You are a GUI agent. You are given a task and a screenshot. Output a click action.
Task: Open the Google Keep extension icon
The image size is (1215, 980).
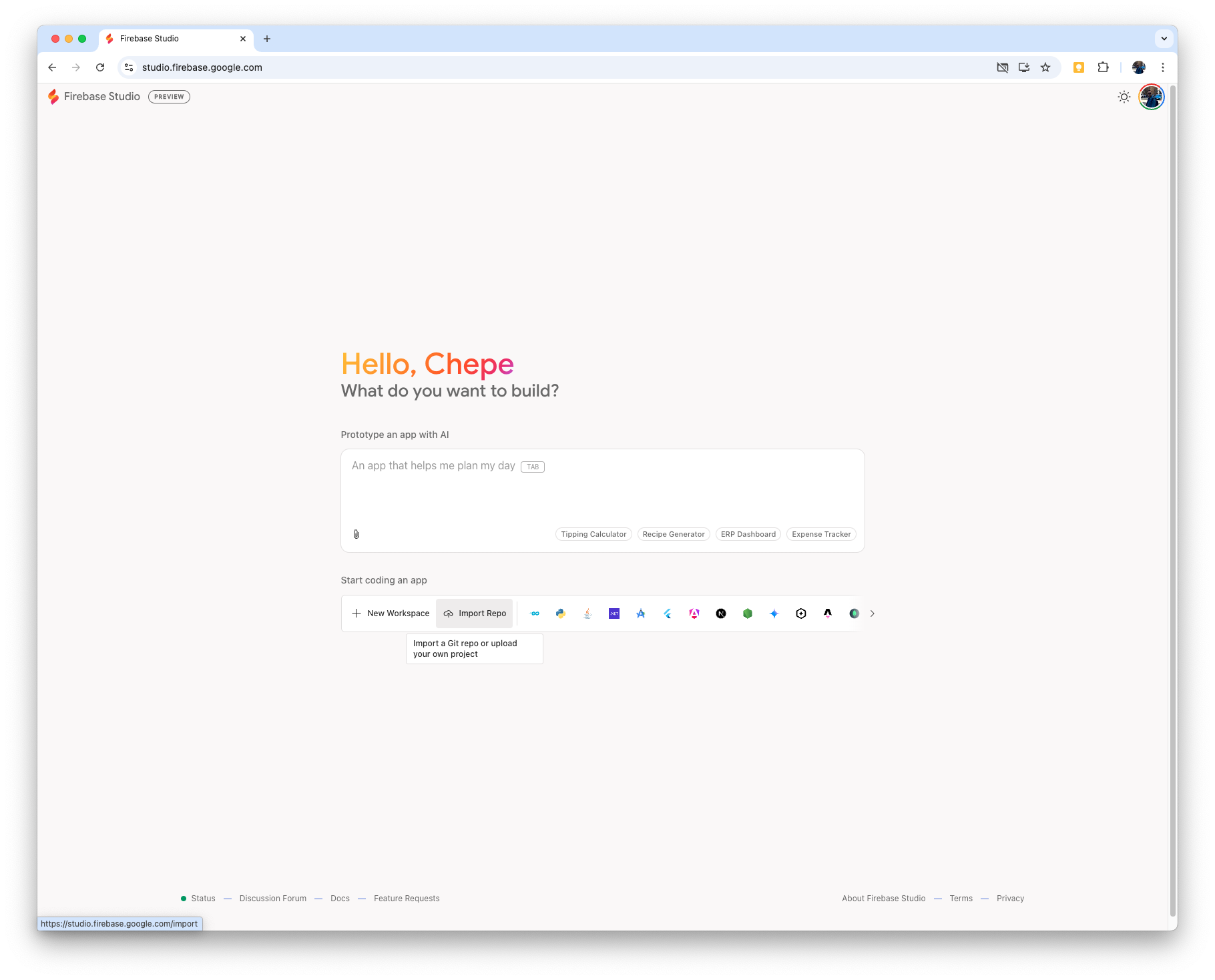1079,67
